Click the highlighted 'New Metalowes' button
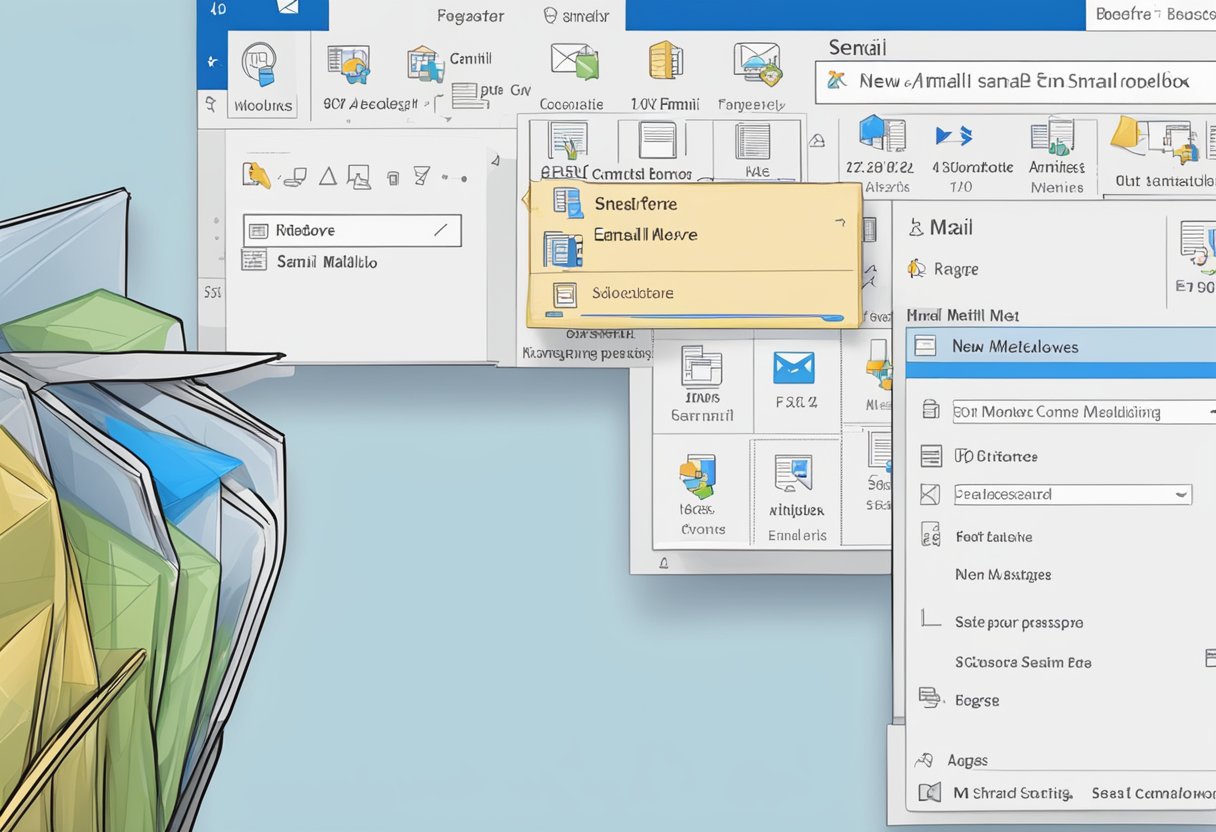 (1014, 346)
